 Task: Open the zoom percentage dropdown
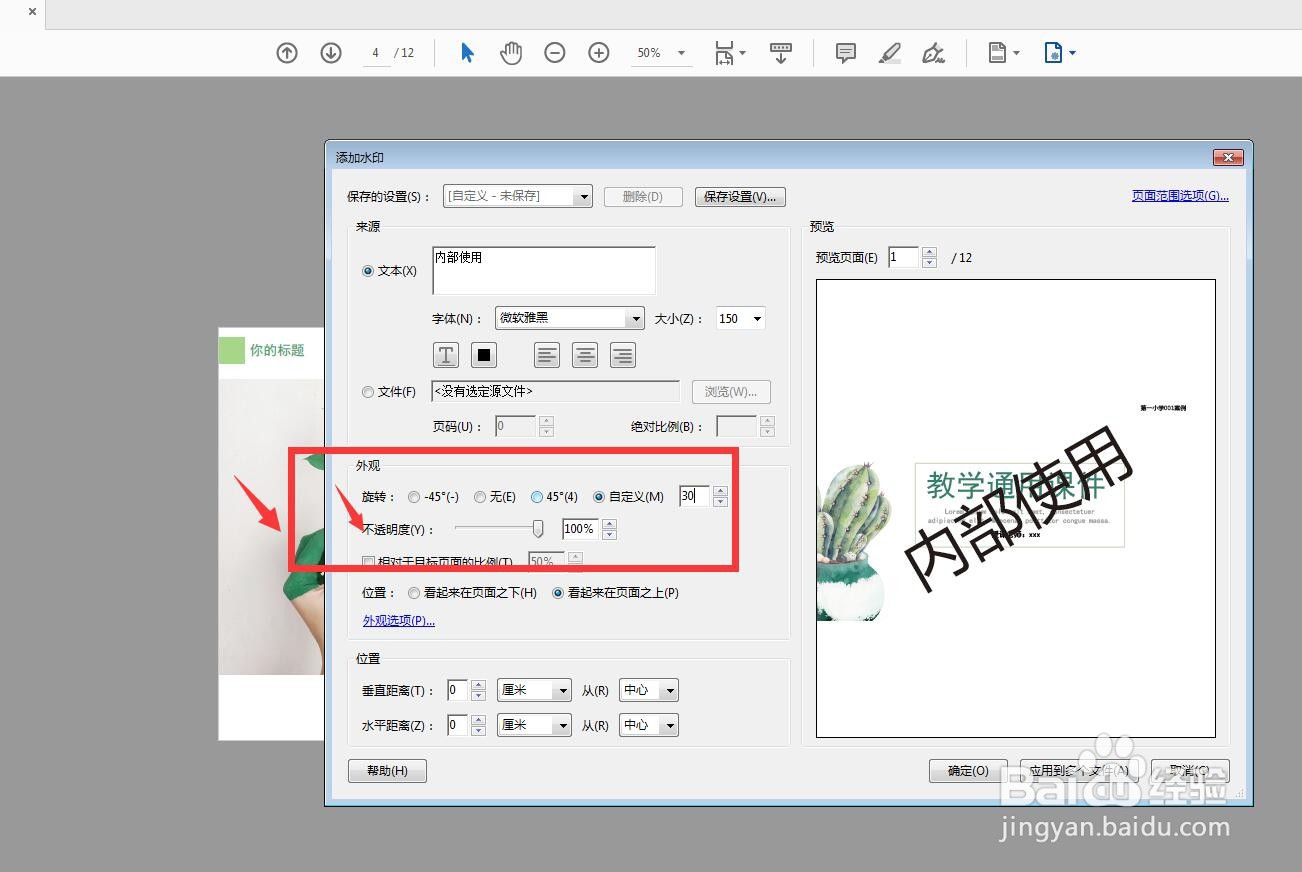tap(662, 53)
